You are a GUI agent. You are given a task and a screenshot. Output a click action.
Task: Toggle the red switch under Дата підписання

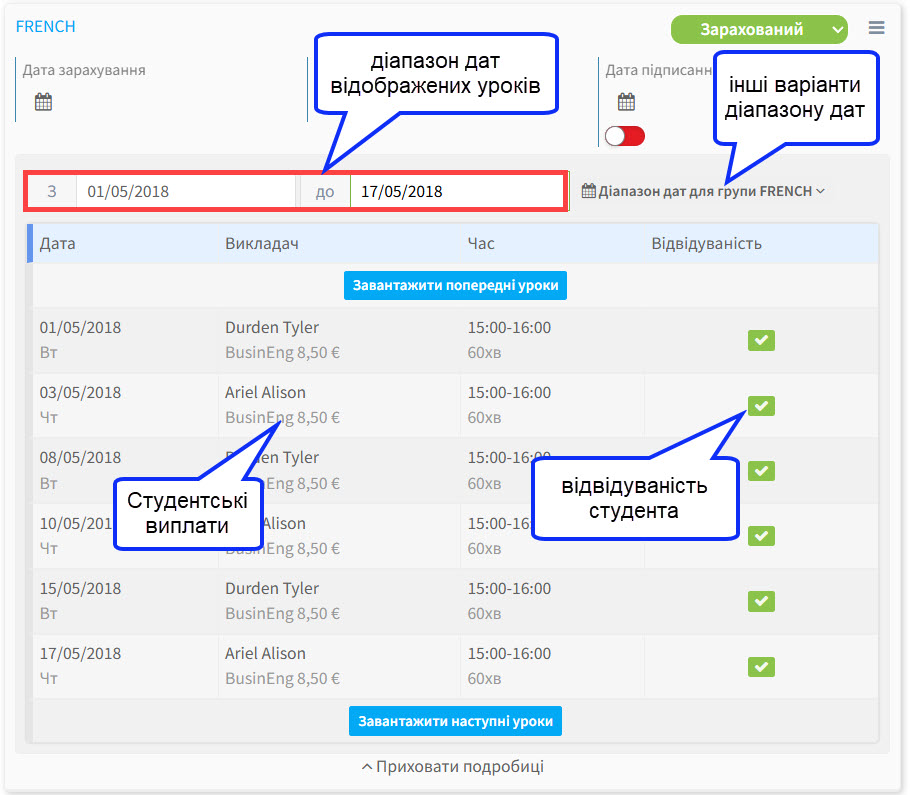(625, 136)
